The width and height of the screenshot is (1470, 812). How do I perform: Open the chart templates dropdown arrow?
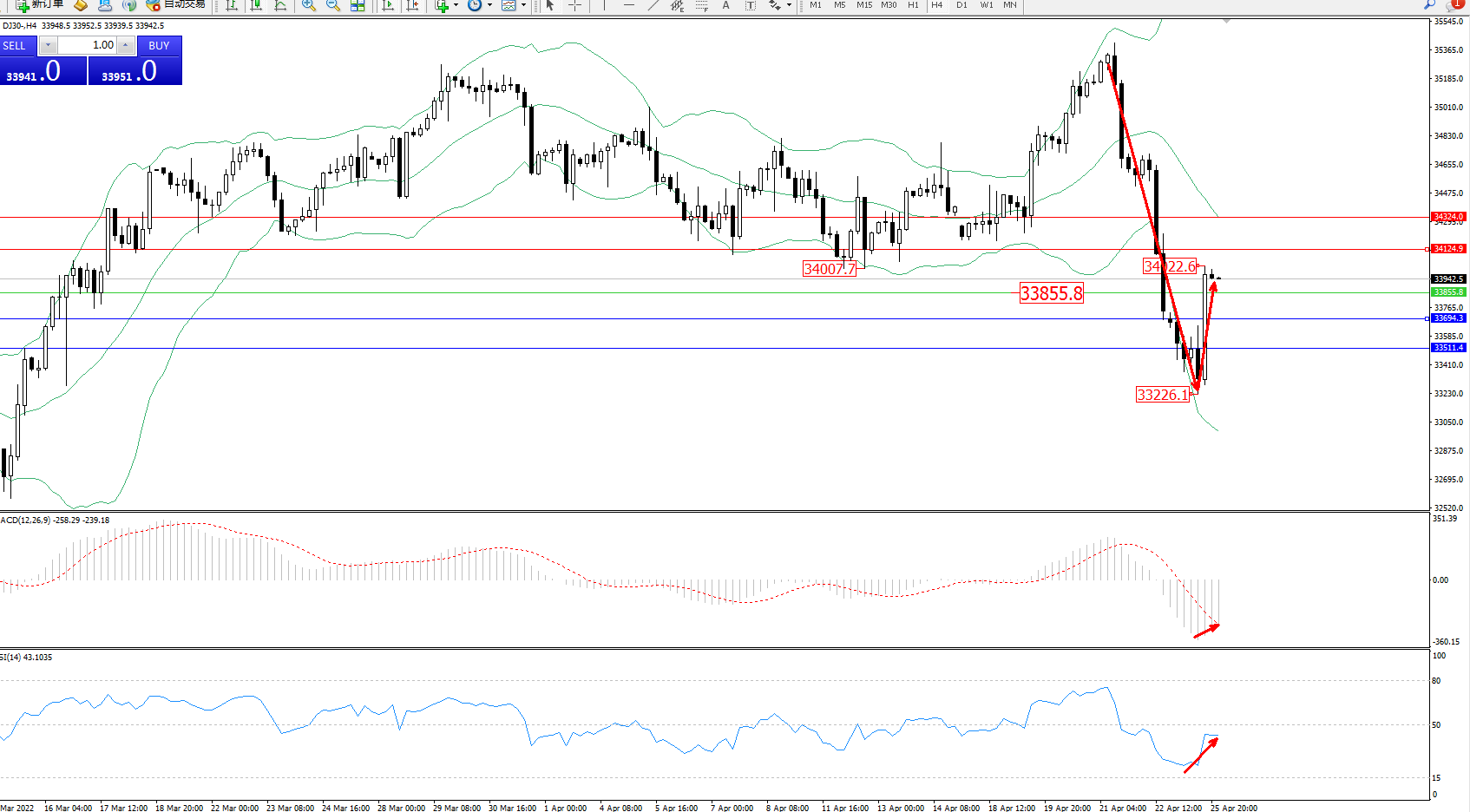(523, 5)
